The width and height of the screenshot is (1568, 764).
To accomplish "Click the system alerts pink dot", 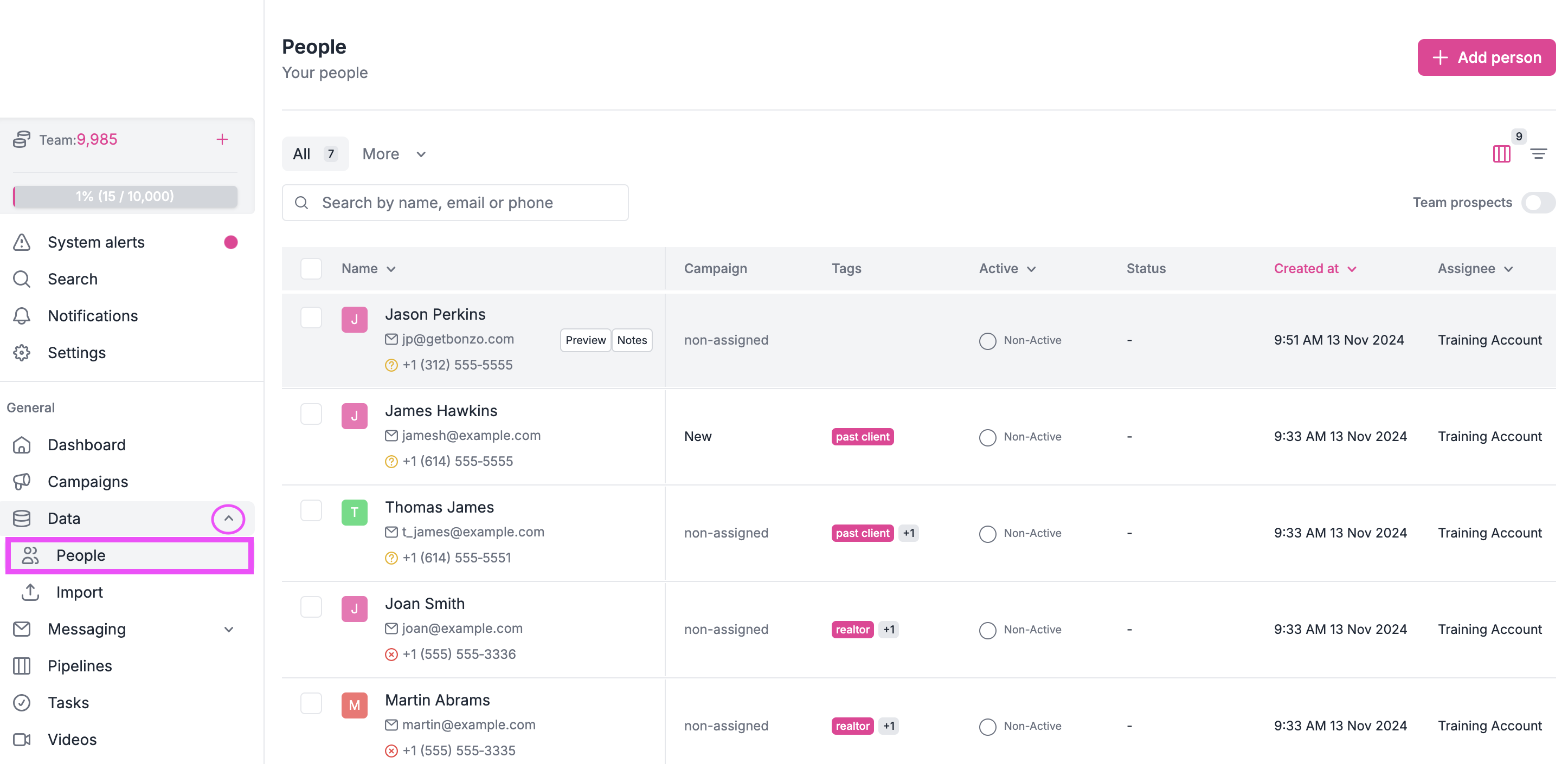I will click(230, 242).
